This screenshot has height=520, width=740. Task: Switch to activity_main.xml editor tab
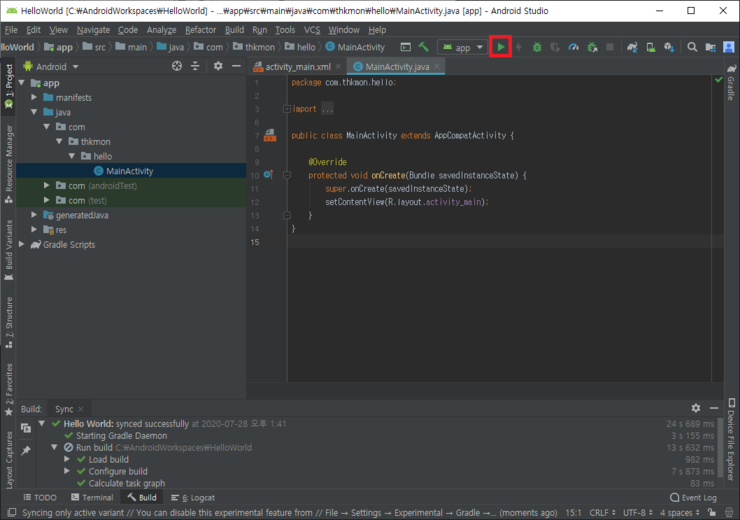click(x=297, y=66)
